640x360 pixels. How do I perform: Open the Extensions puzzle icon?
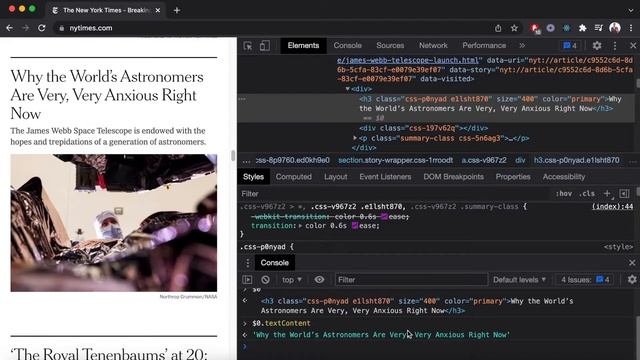click(582, 28)
